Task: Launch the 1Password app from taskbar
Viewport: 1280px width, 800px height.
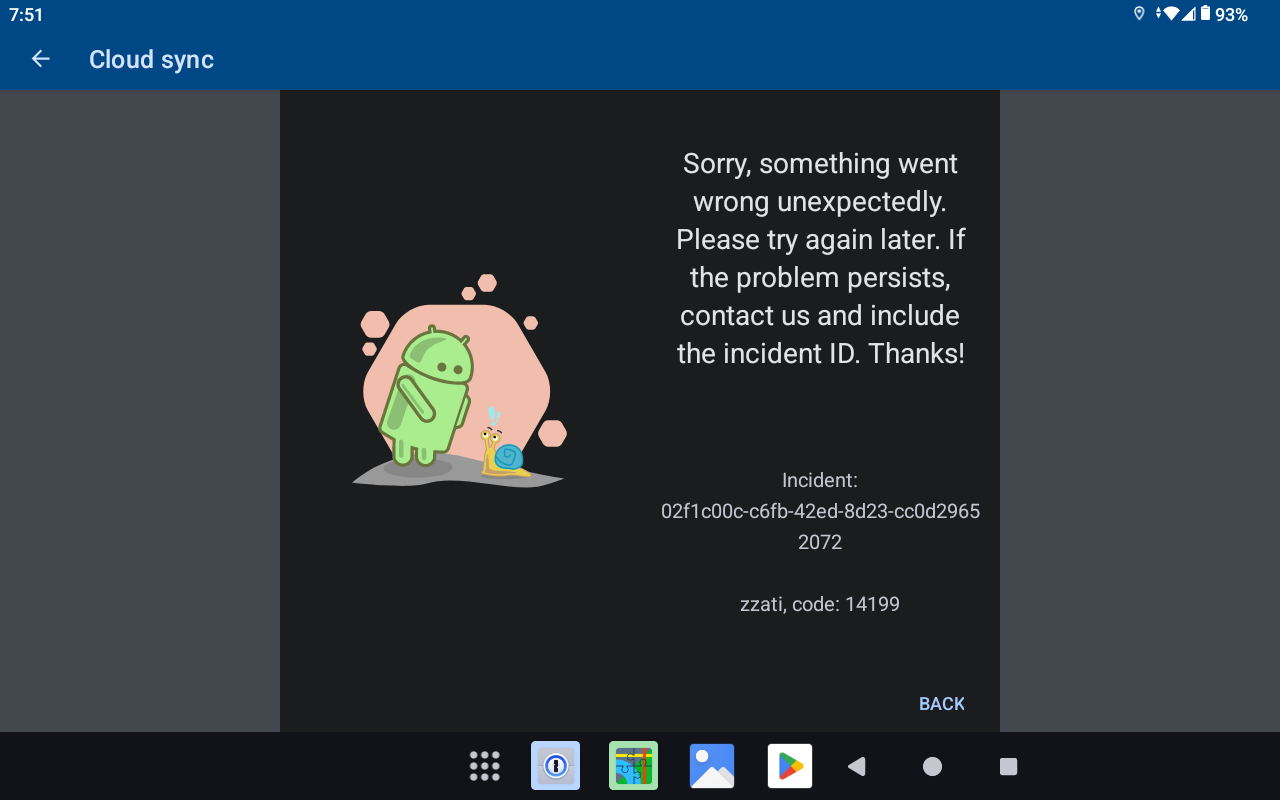Action: [555, 766]
